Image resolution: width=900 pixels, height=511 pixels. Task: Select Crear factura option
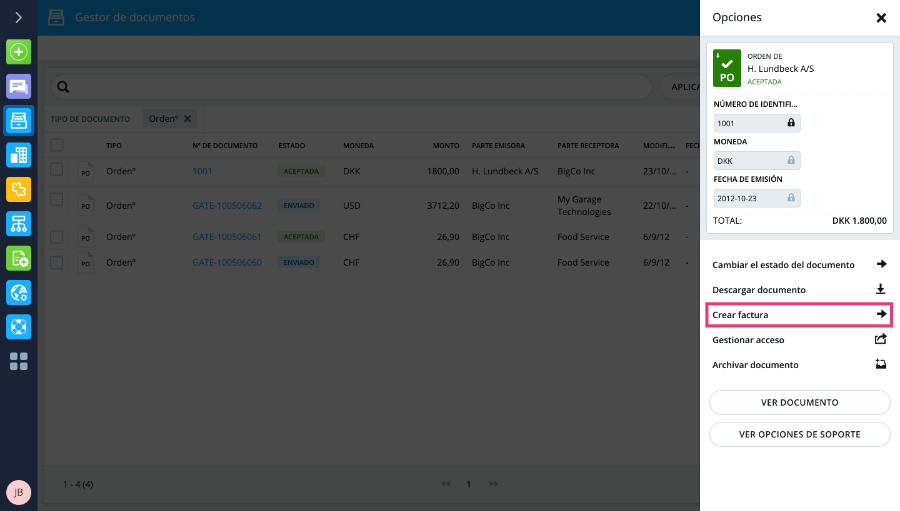pyautogui.click(x=800, y=315)
